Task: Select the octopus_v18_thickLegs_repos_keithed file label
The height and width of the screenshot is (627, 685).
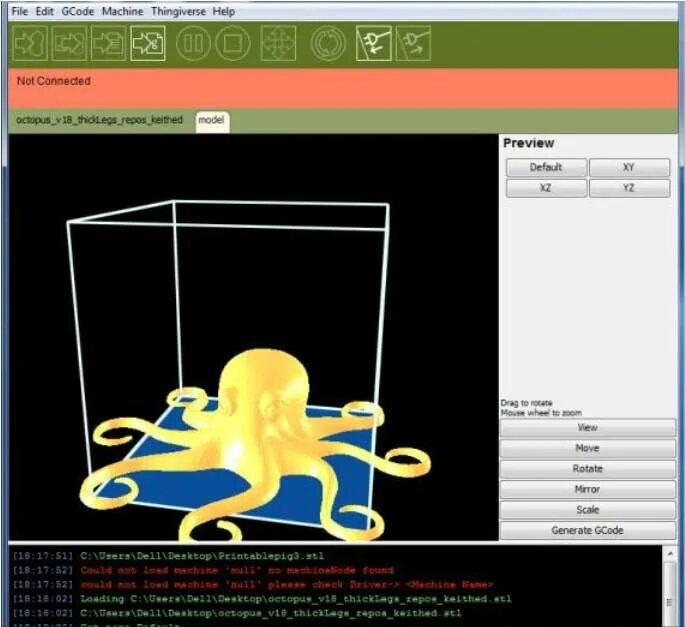Action: pyautogui.click(x=99, y=120)
